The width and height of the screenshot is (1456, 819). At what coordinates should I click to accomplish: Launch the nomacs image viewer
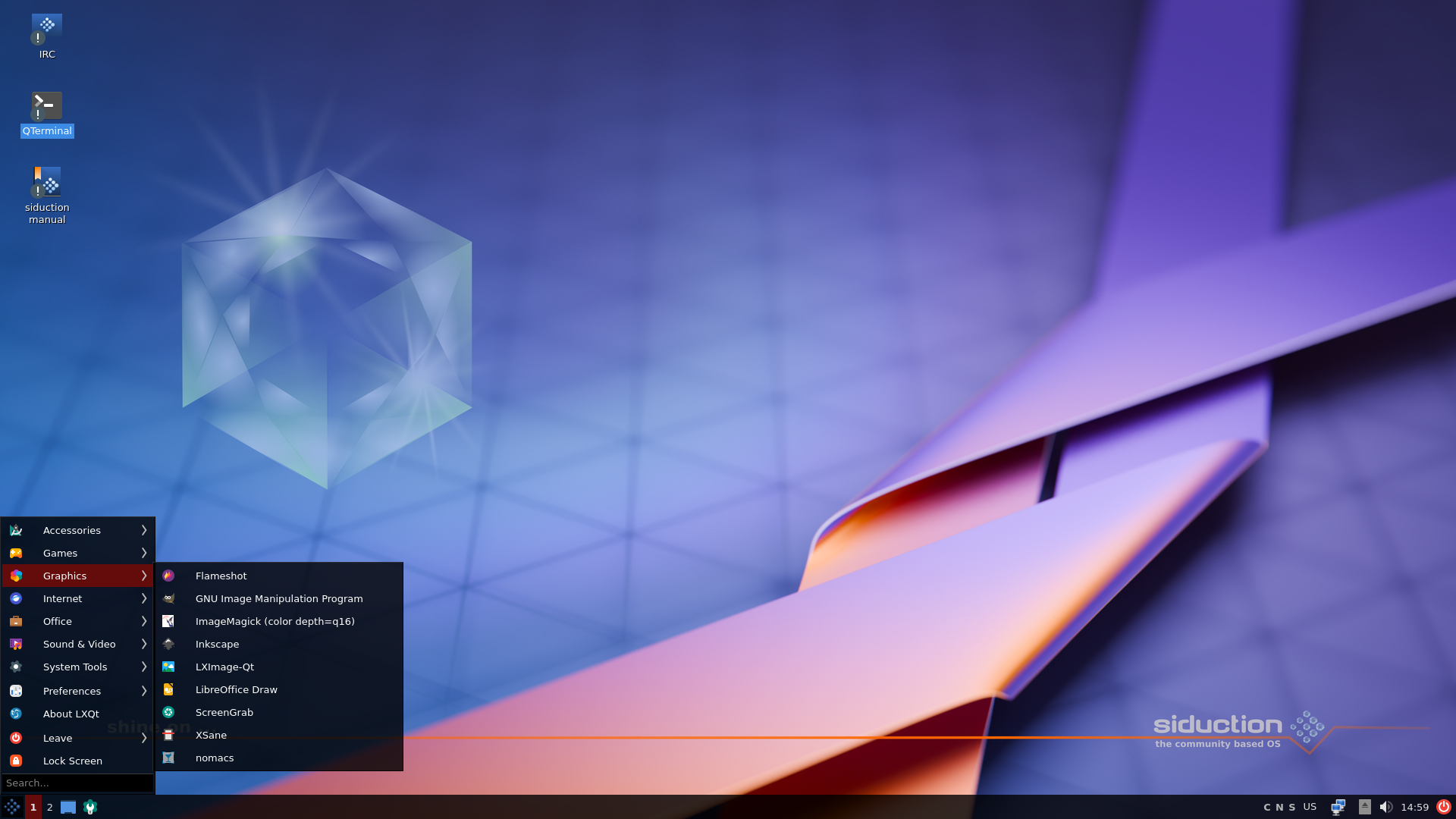[278, 758]
